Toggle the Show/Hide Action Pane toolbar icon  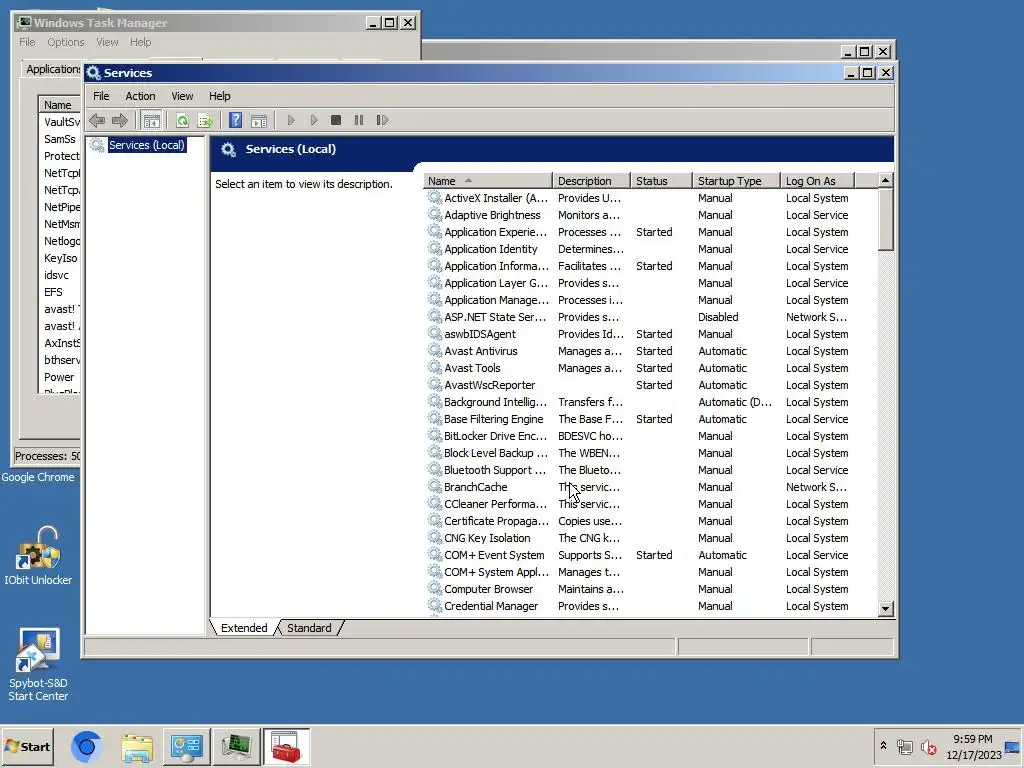[x=259, y=120]
